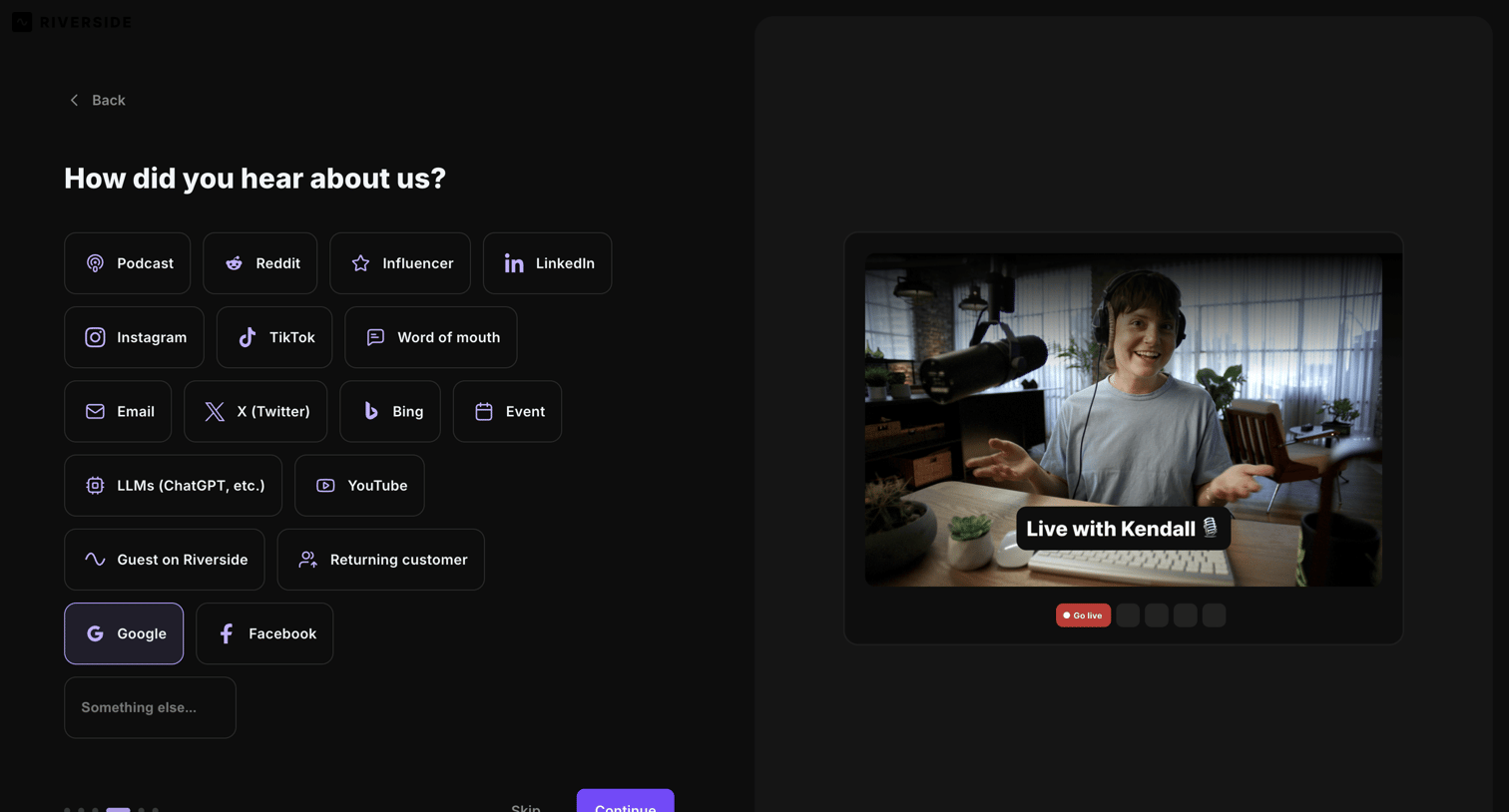This screenshot has height=812, width=1509.
Task: Choose the Reddit icon option
Action: [x=259, y=263]
